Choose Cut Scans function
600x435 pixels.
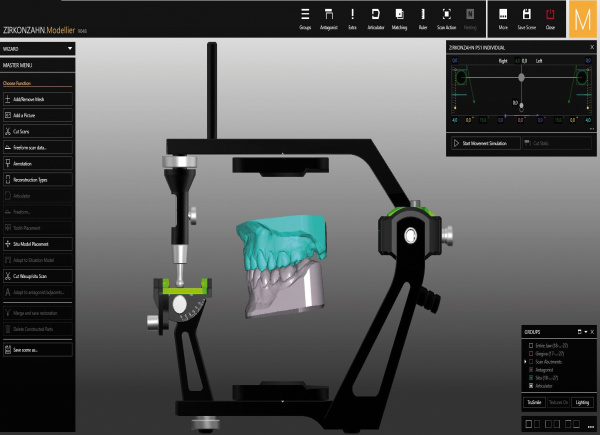click(x=38, y=131)
